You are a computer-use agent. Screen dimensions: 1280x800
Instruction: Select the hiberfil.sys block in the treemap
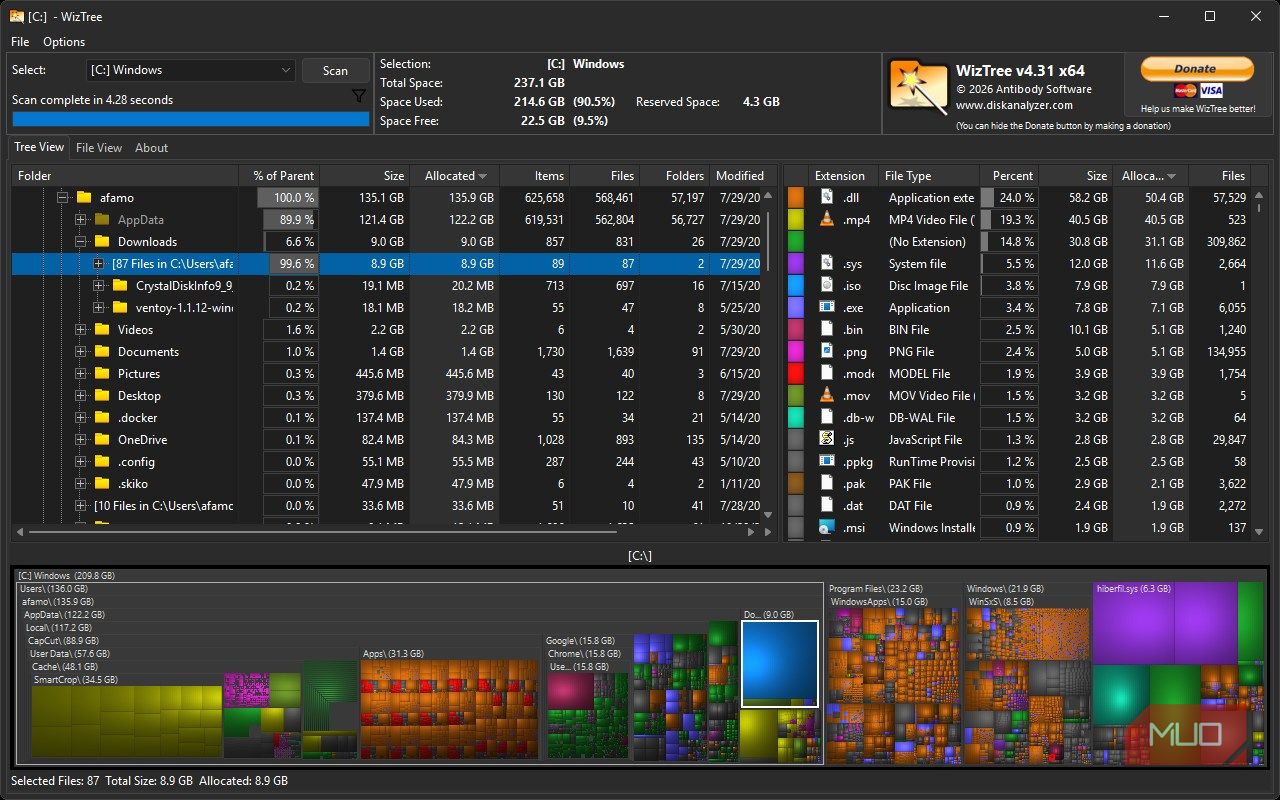1164,625
